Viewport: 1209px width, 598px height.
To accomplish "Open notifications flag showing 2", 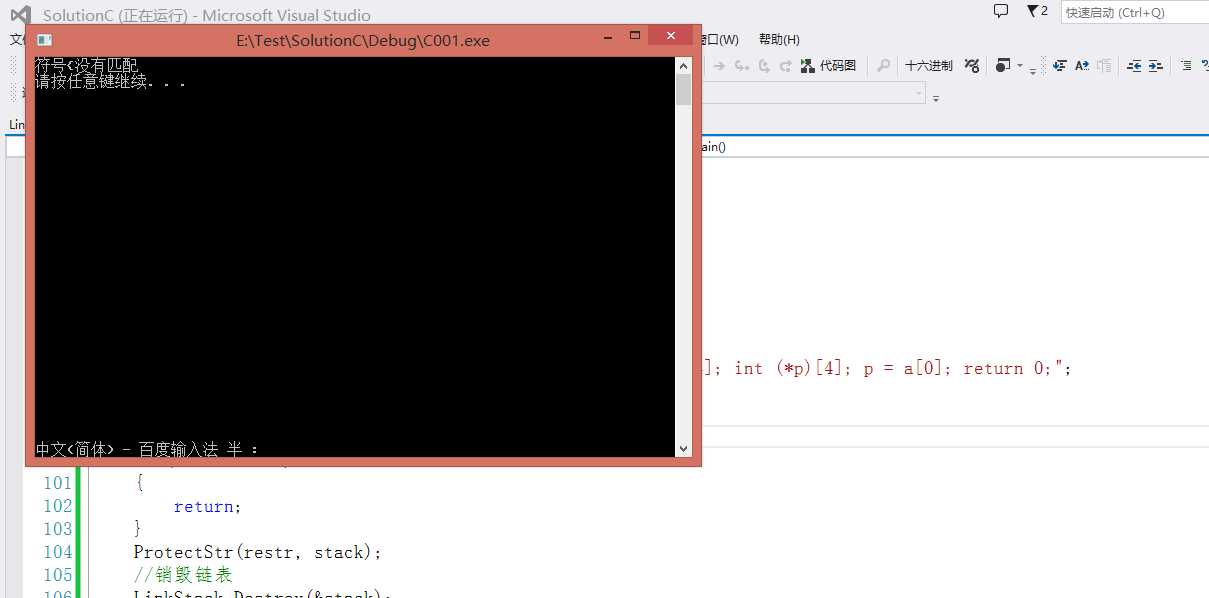I will pyautogui.click(x=1037, y=11).
